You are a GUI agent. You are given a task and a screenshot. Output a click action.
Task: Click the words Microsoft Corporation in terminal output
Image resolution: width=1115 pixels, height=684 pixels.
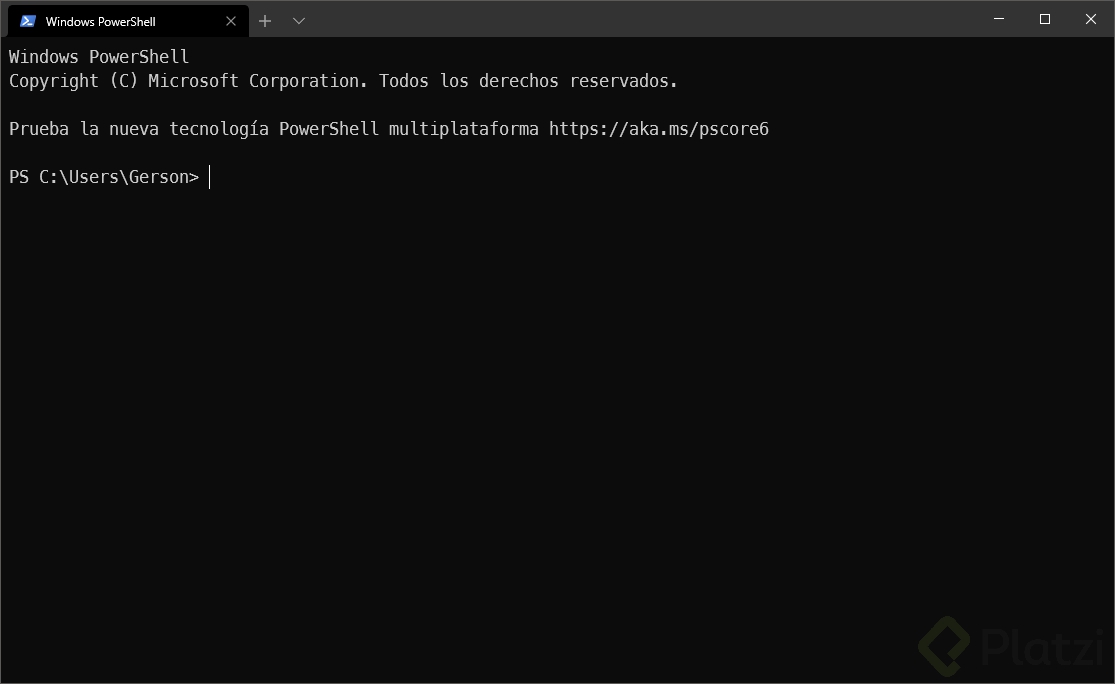point(257,81)
